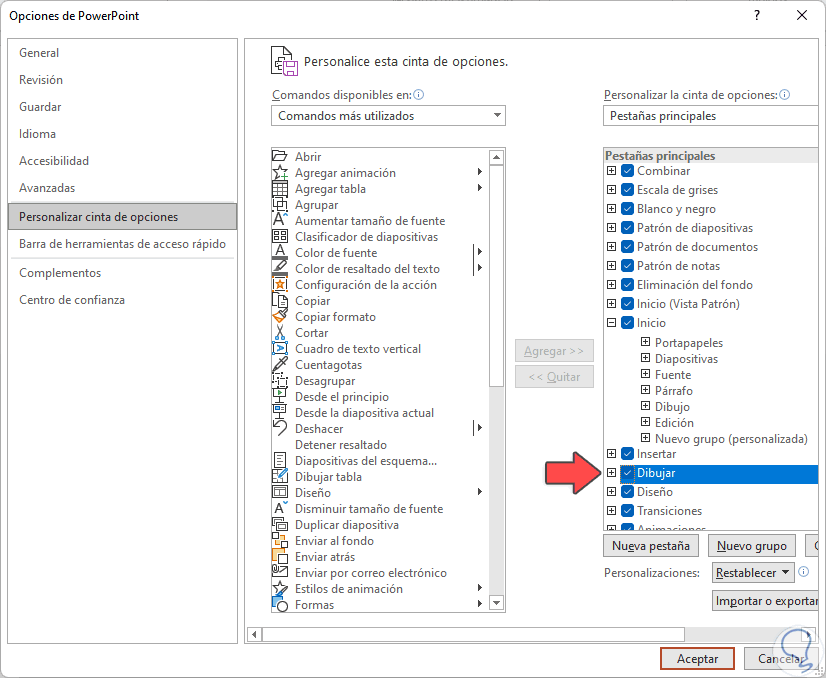826x678 pixels.
Task: Expand the Fuente group
Action: pyautogui.click(x=645, y=374)
